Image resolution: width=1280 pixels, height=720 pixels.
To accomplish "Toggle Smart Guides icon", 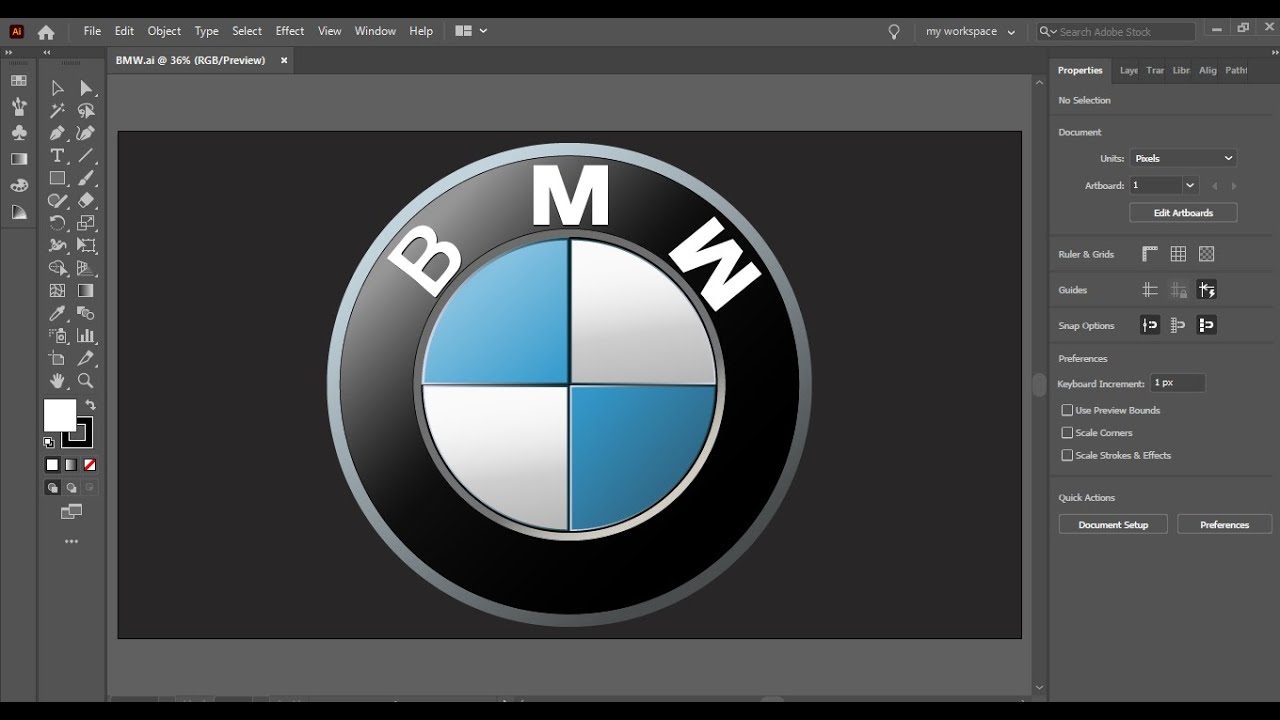I will tap(1207, 290).
